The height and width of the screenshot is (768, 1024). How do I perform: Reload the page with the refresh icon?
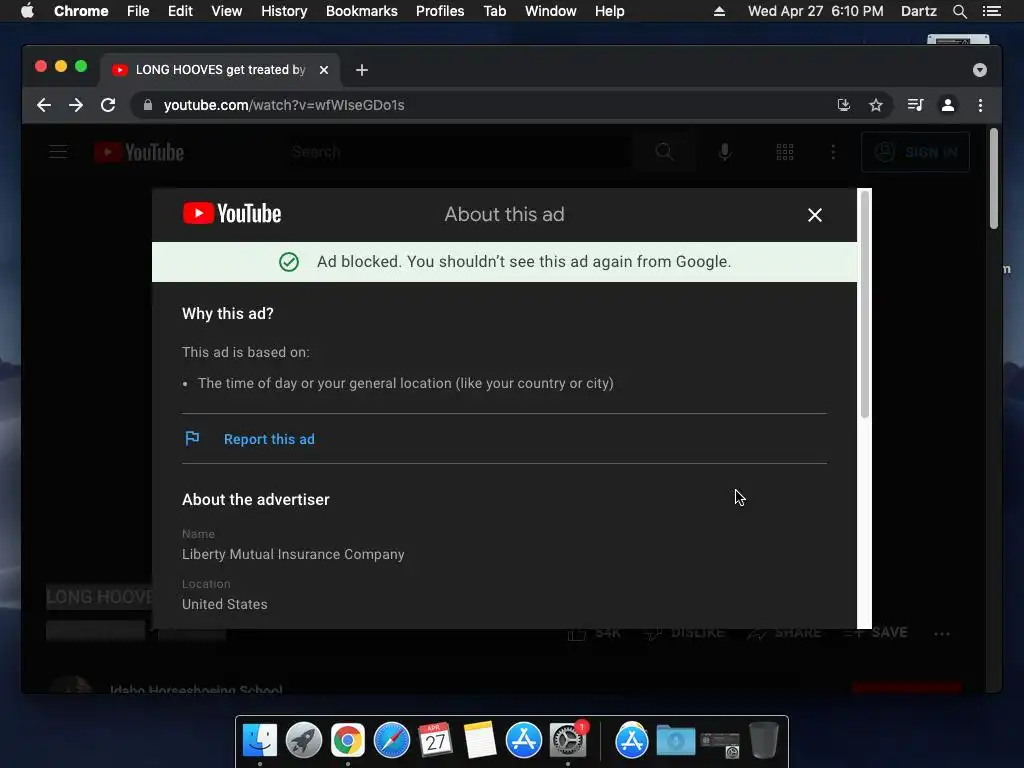point(108,105)
